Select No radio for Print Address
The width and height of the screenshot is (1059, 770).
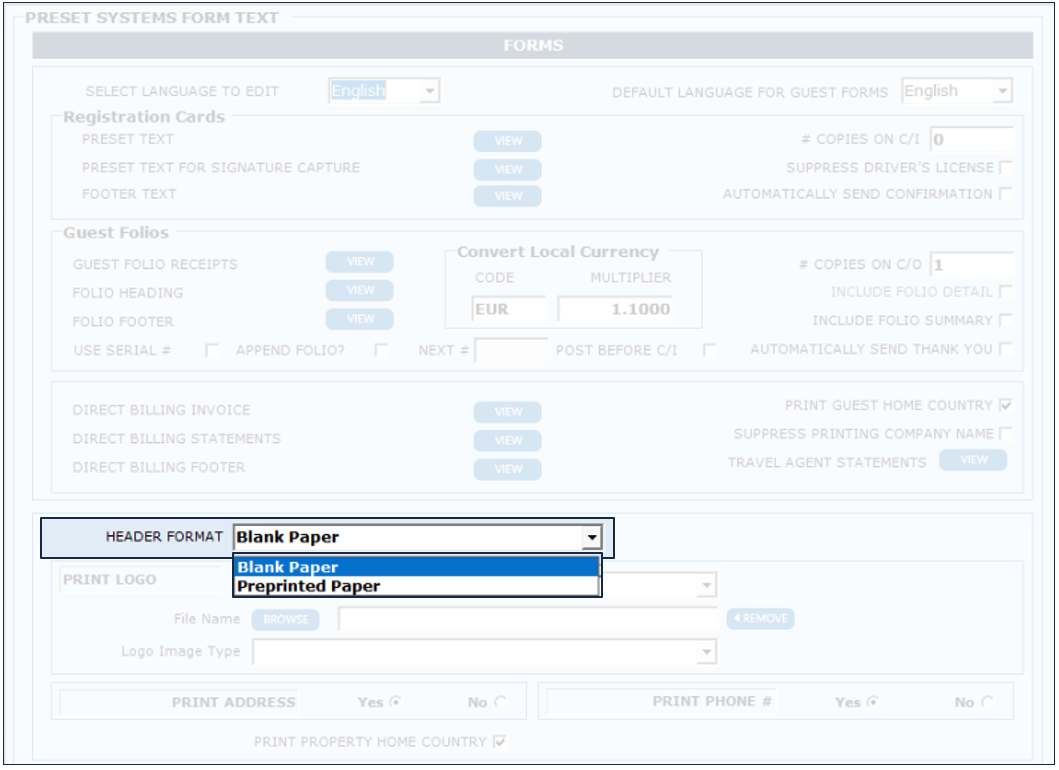(499, 702)
